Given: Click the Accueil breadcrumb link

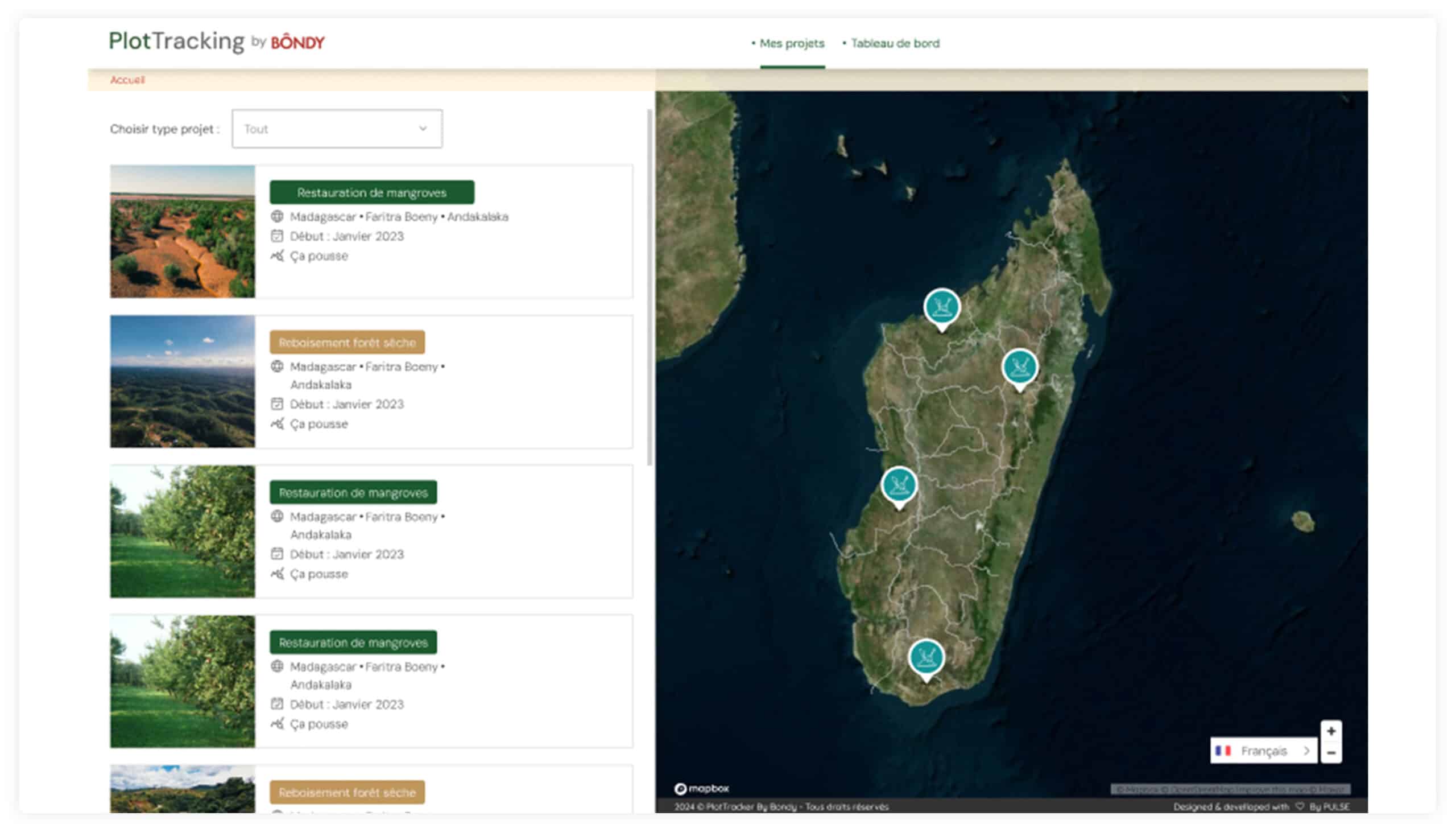Looking at the screenshot, I should [x=127, y=80].
